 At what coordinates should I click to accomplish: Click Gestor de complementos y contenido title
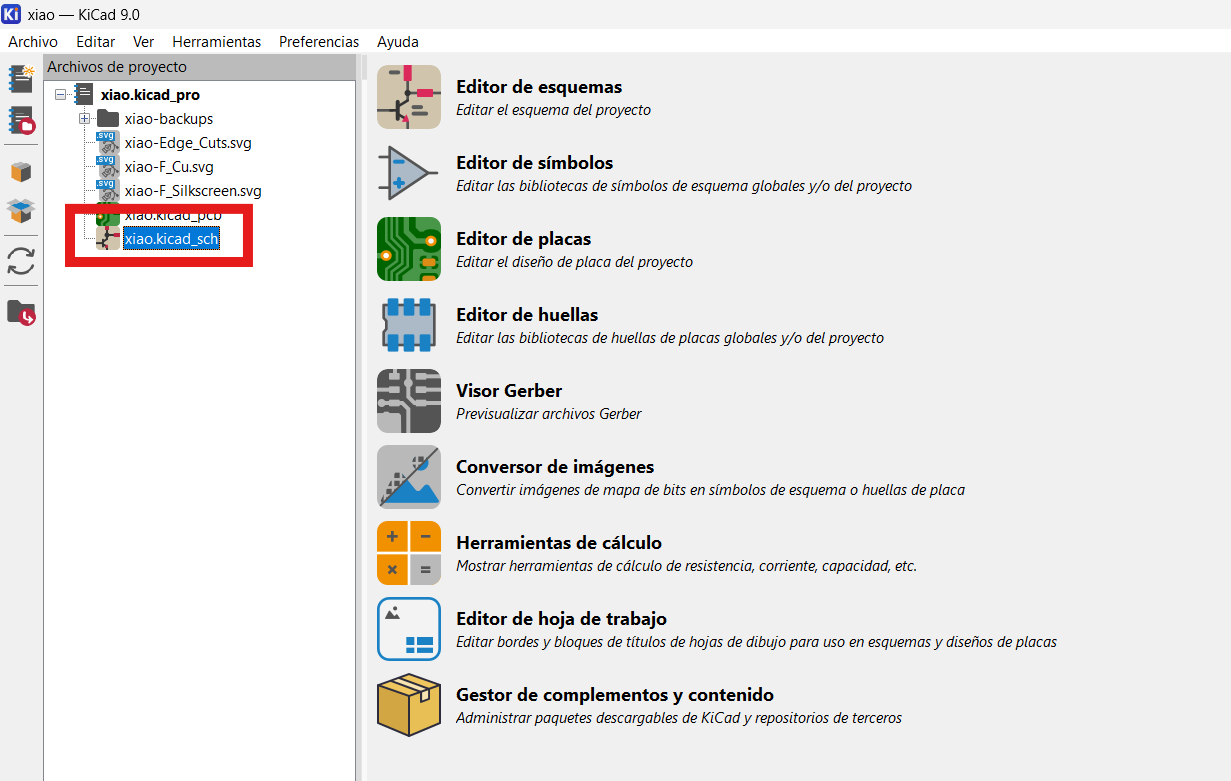point(615,695)
